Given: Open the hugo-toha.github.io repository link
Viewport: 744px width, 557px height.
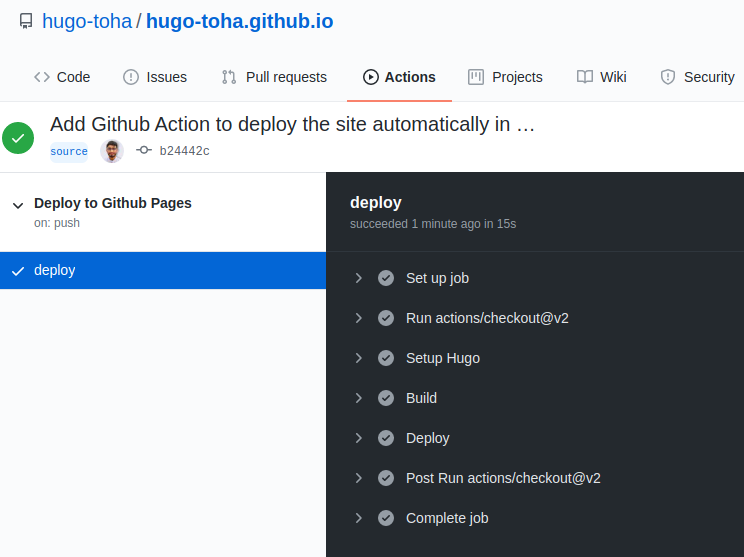Looking at the screenshot, I should [x=240, y=21].
